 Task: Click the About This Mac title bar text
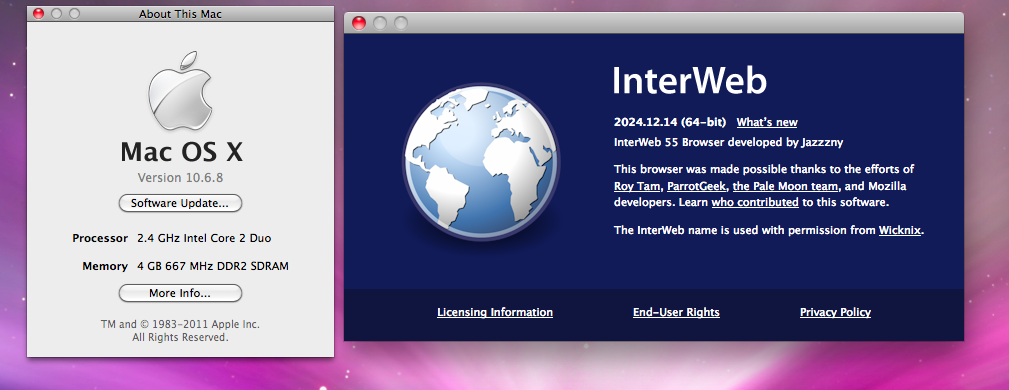[x=180, y=14]
